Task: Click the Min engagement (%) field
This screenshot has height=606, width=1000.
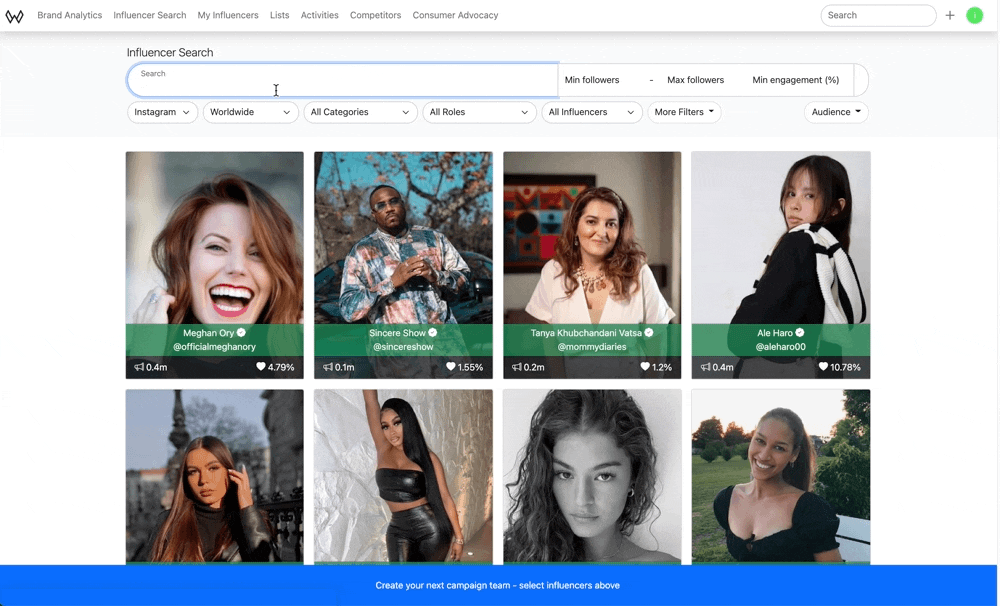Action: [800, 80]
